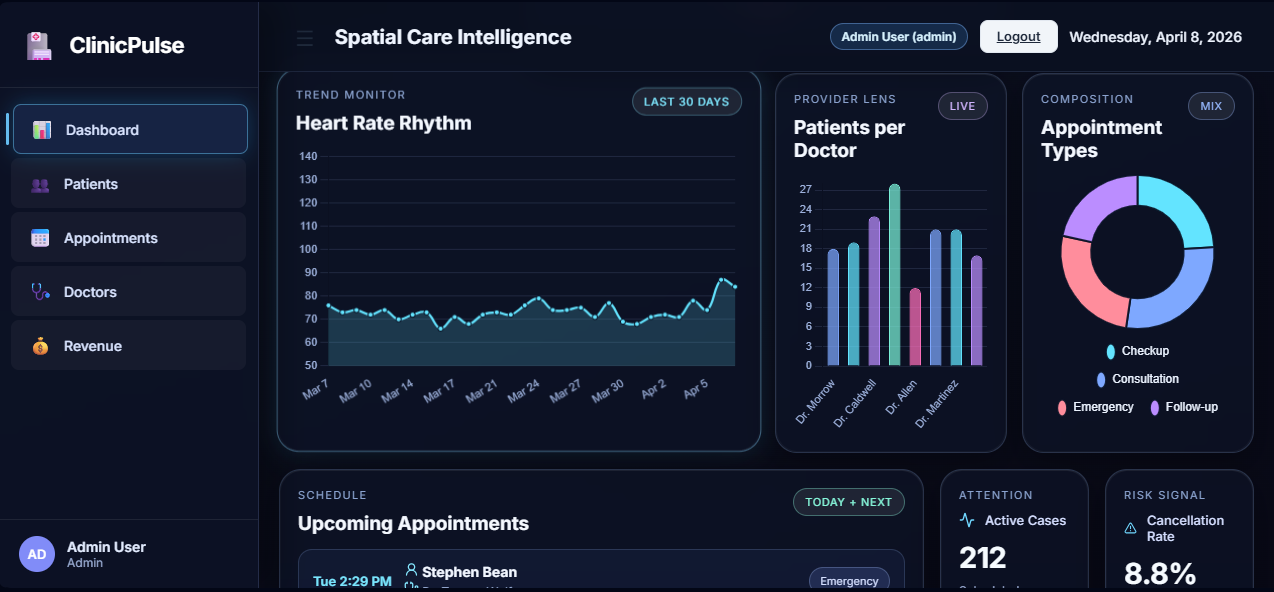Open the LAST 30 DAYS range selector

click(687, 101)
